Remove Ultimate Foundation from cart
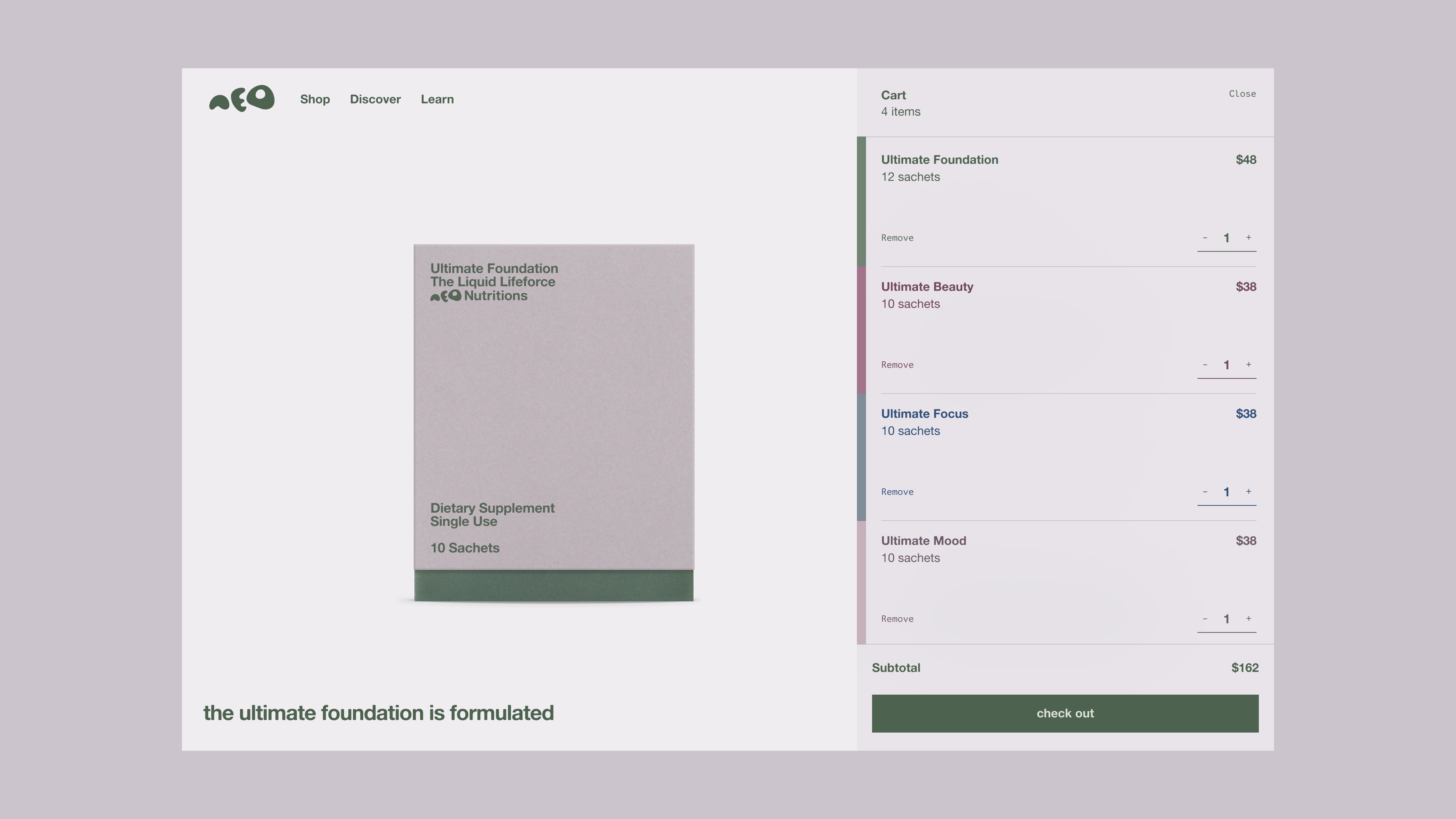This screenshot has width=1456, height=819. coord(897,238)
